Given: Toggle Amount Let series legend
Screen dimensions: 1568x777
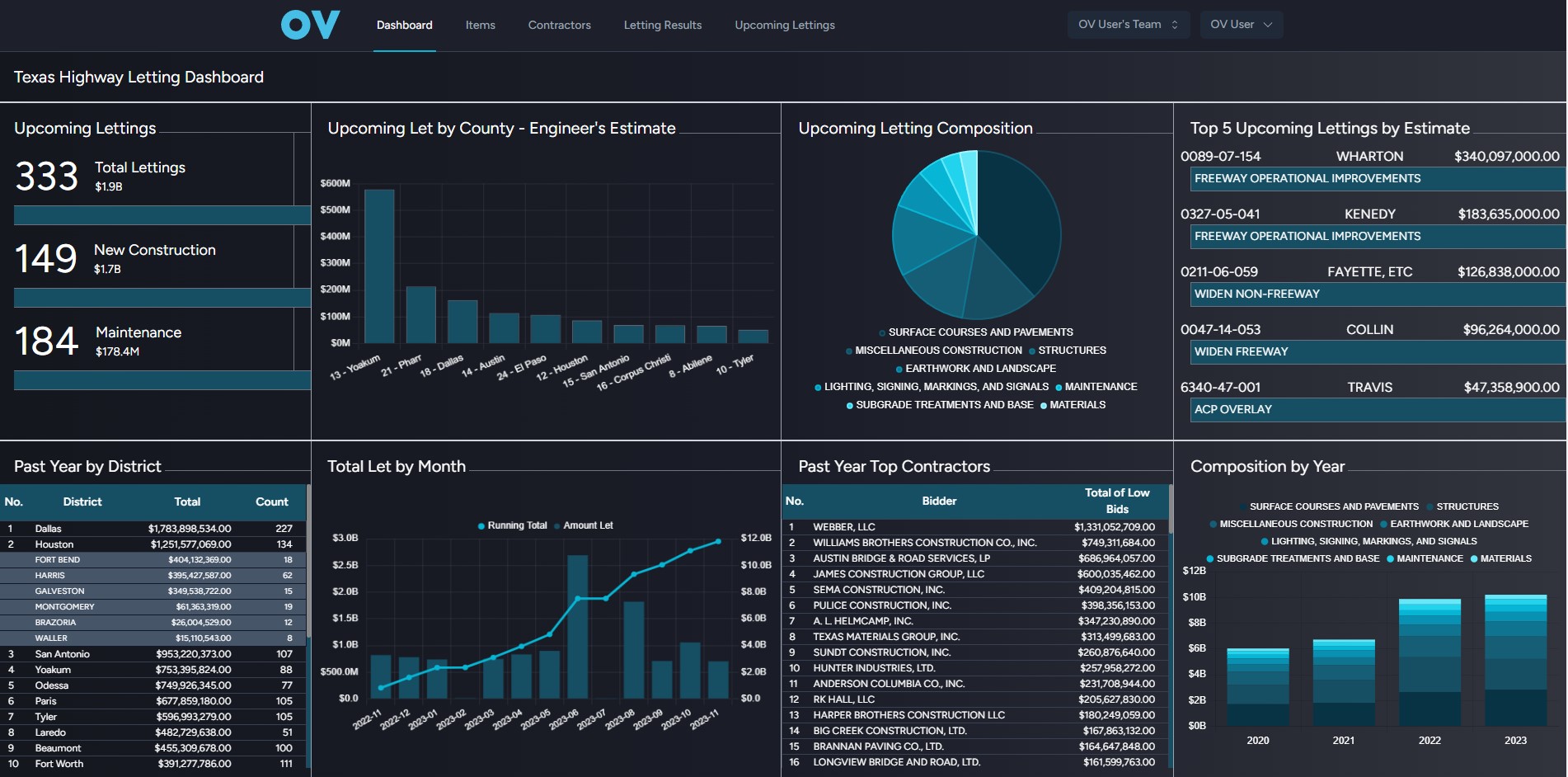Looking at the screenshot, I should pos(583,525).
